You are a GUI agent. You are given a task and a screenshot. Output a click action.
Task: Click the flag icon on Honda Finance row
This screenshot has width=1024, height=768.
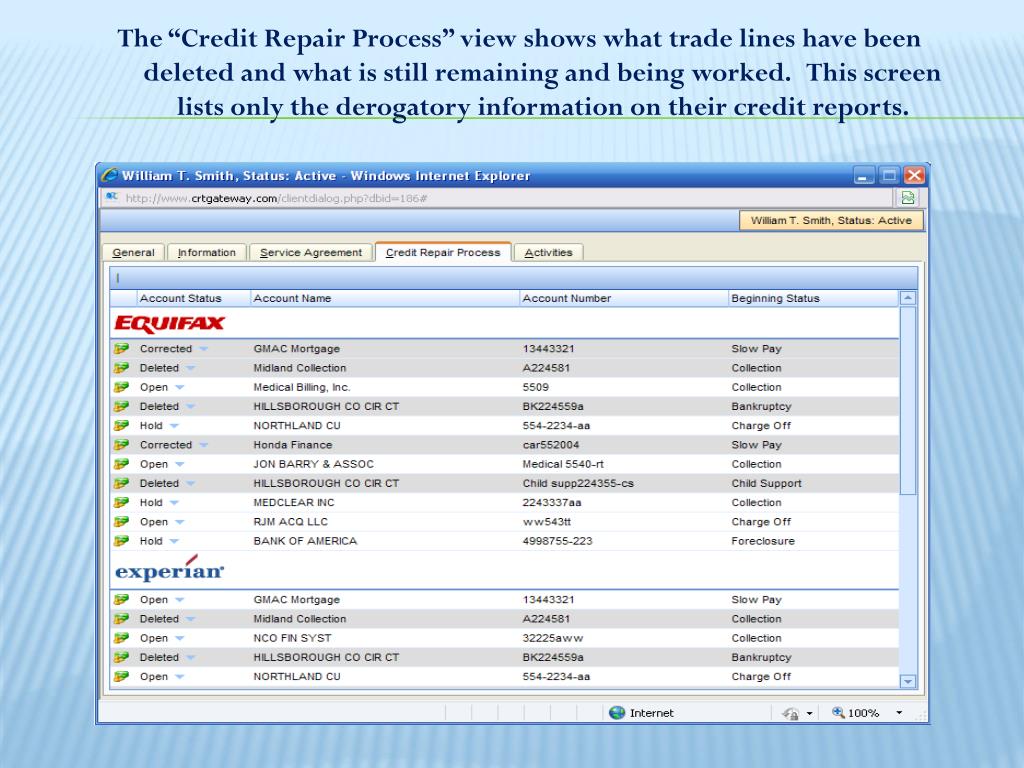click(x=121, y=445)
